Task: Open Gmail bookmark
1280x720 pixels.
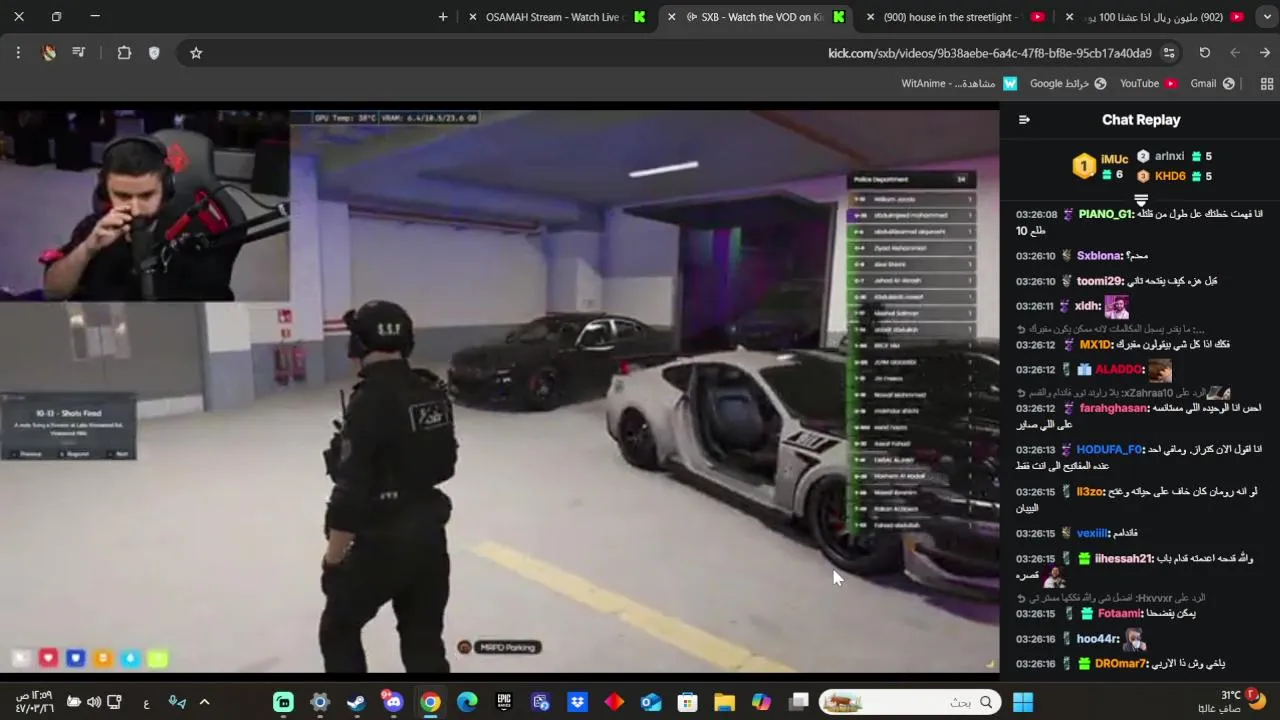Action: tap(1212, 84)
